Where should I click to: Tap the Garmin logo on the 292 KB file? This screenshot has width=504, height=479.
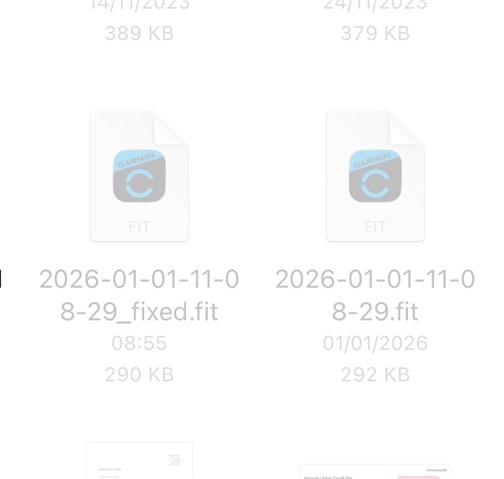click(x=375, y=176)
